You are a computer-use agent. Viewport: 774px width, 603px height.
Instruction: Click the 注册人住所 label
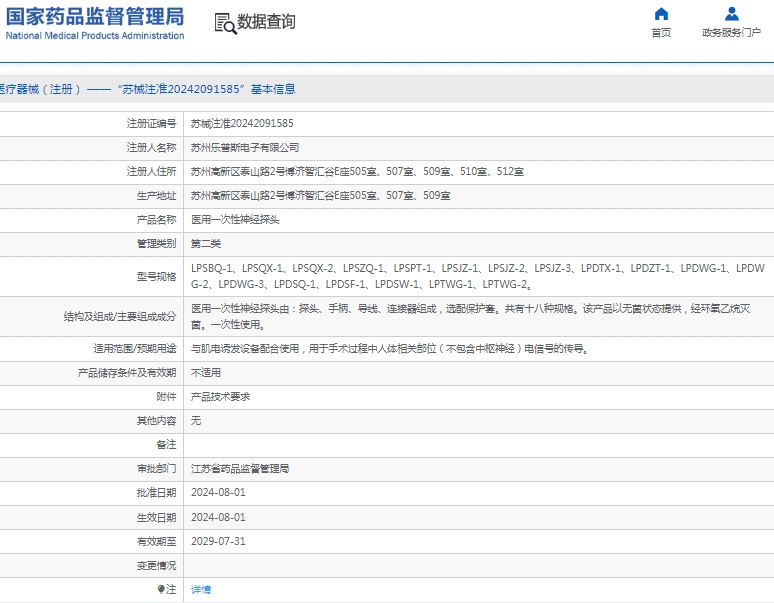click(x=152, y=172)
